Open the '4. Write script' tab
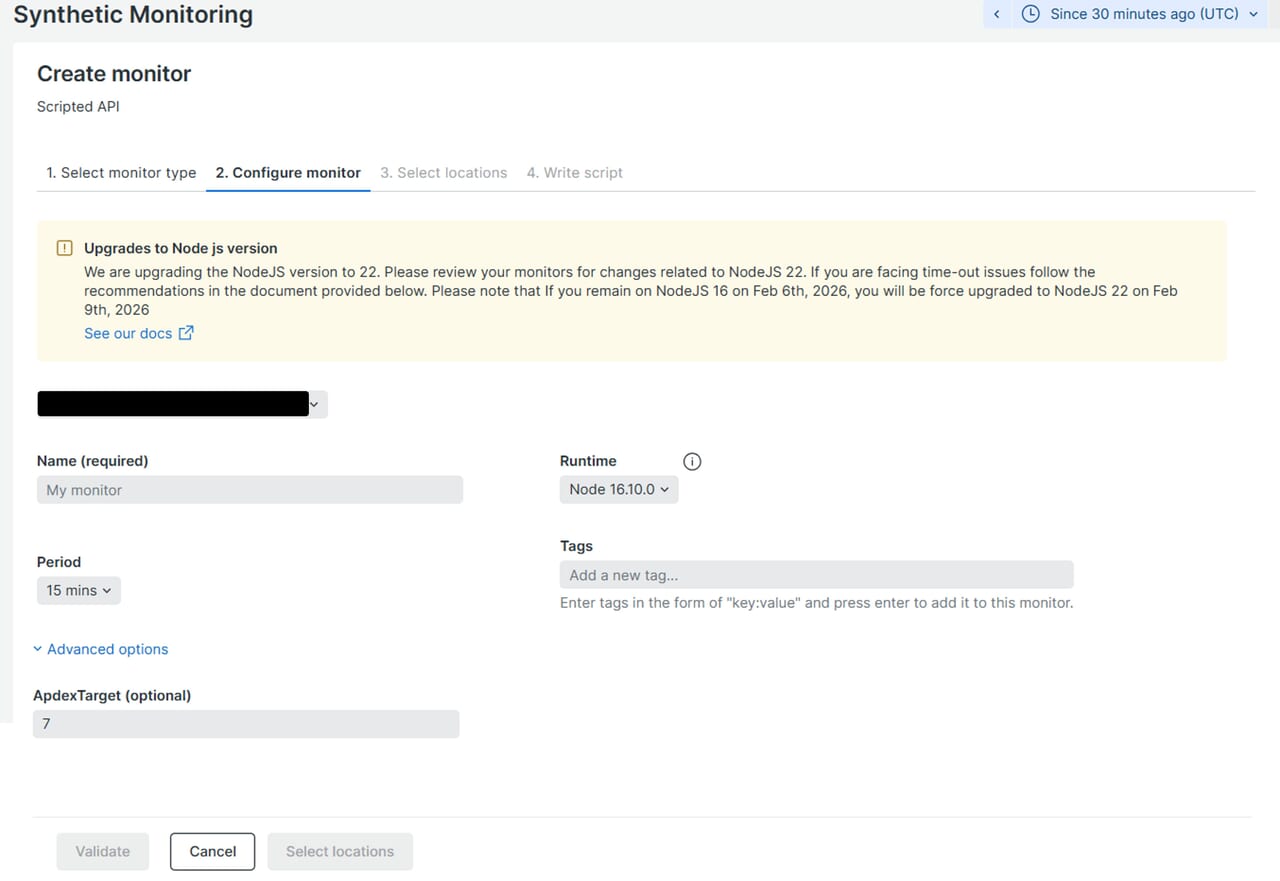Image resolution: width=1280 pixels, height=881 pixels. tap(574, 173)
